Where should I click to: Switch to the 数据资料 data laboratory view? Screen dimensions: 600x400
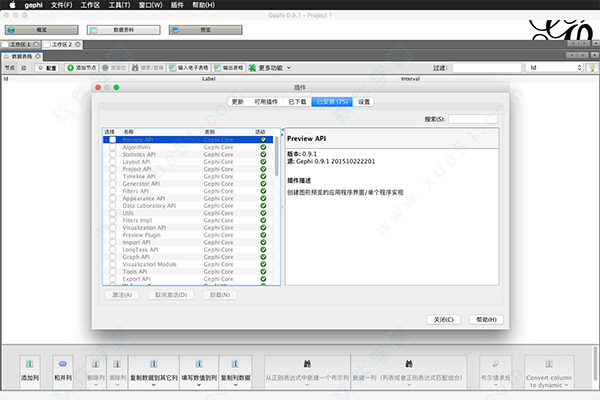123,30
